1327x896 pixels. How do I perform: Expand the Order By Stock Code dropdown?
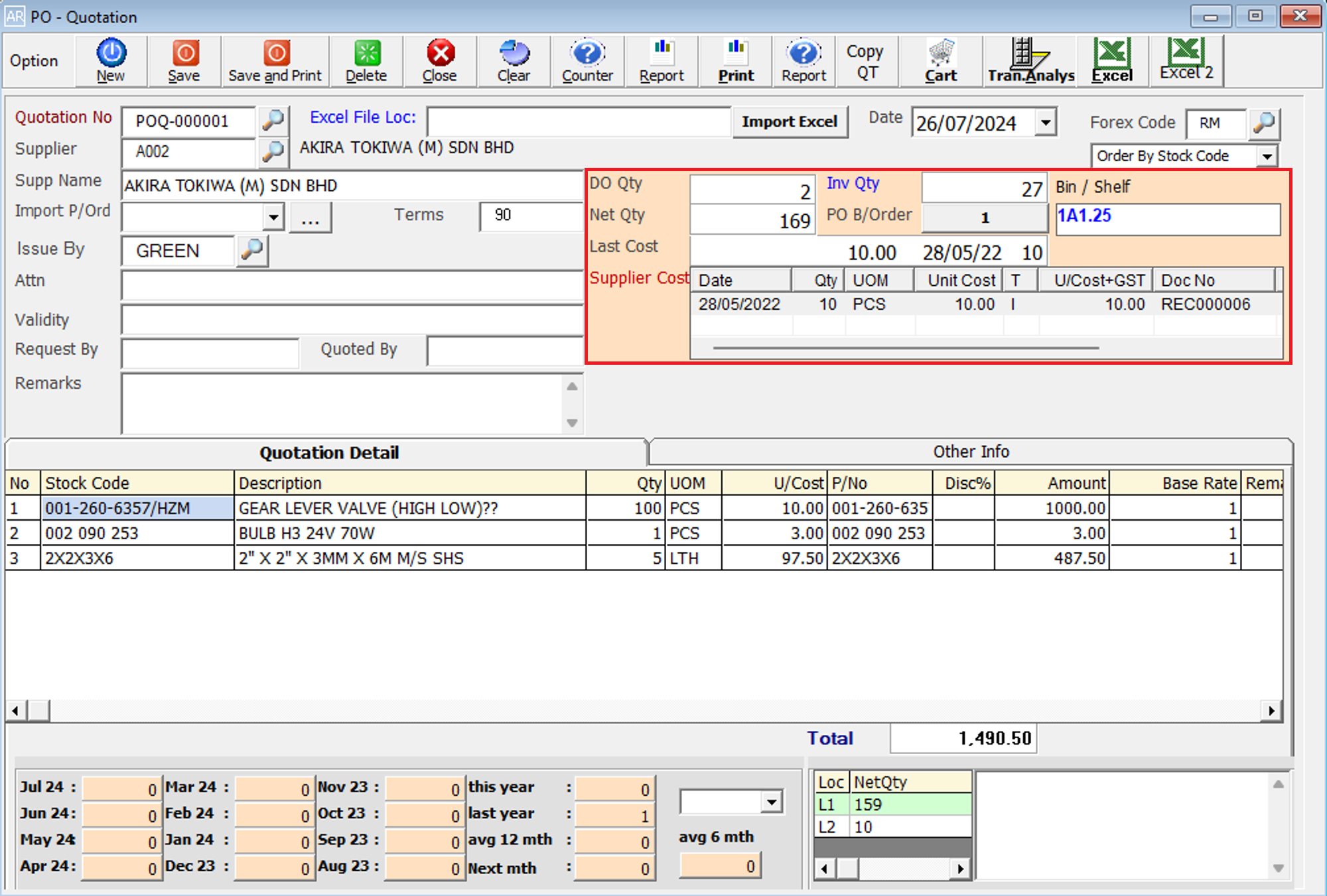[x=1267, y=157]
